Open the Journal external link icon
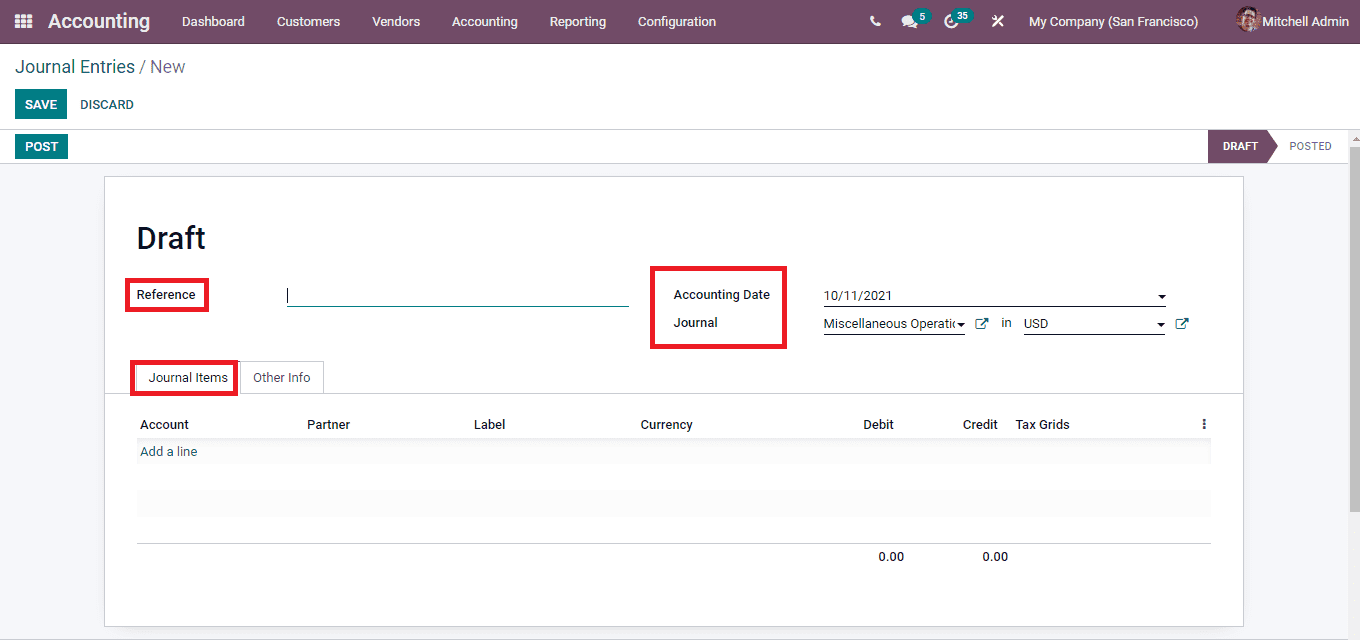The height and width of the screenshot is (640, 1360). [x=981, y=323]
